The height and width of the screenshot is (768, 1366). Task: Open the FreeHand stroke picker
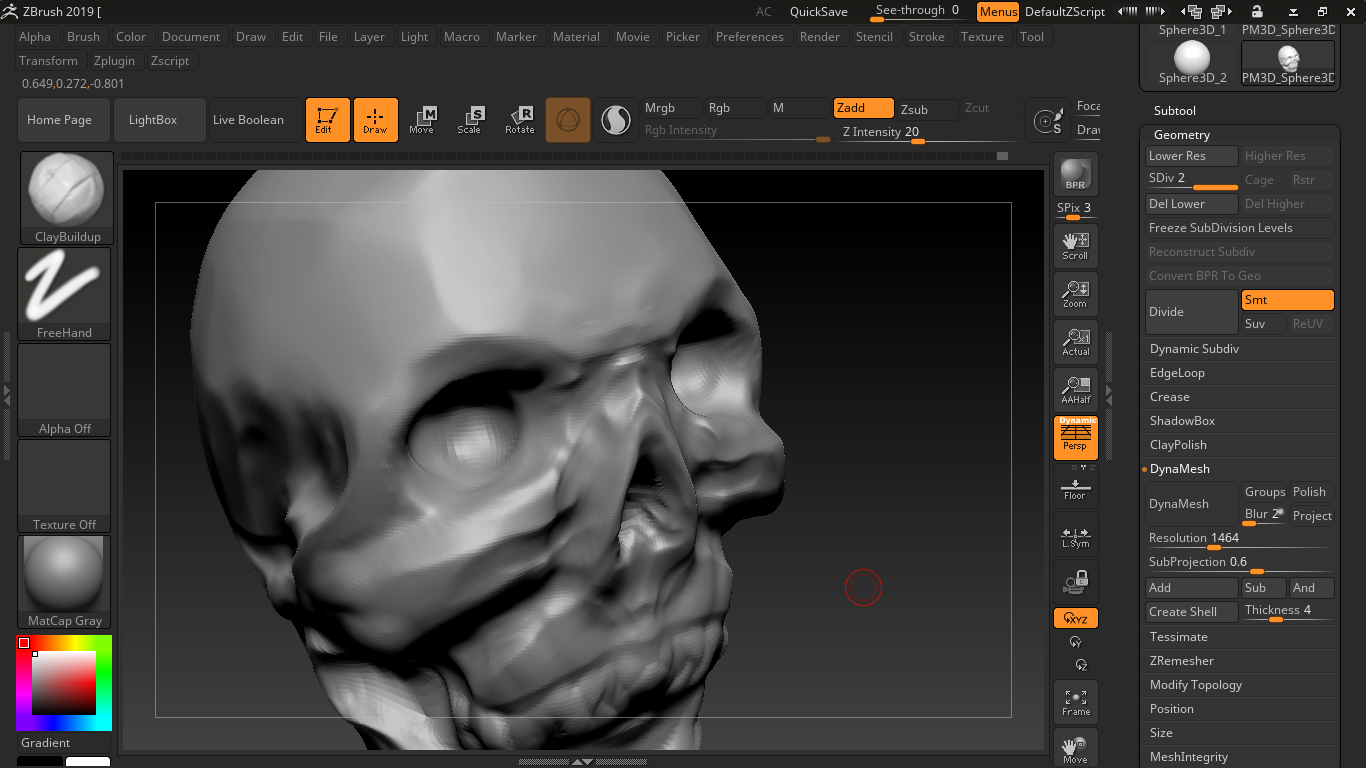pyautogui.click(x=65, y=294)
